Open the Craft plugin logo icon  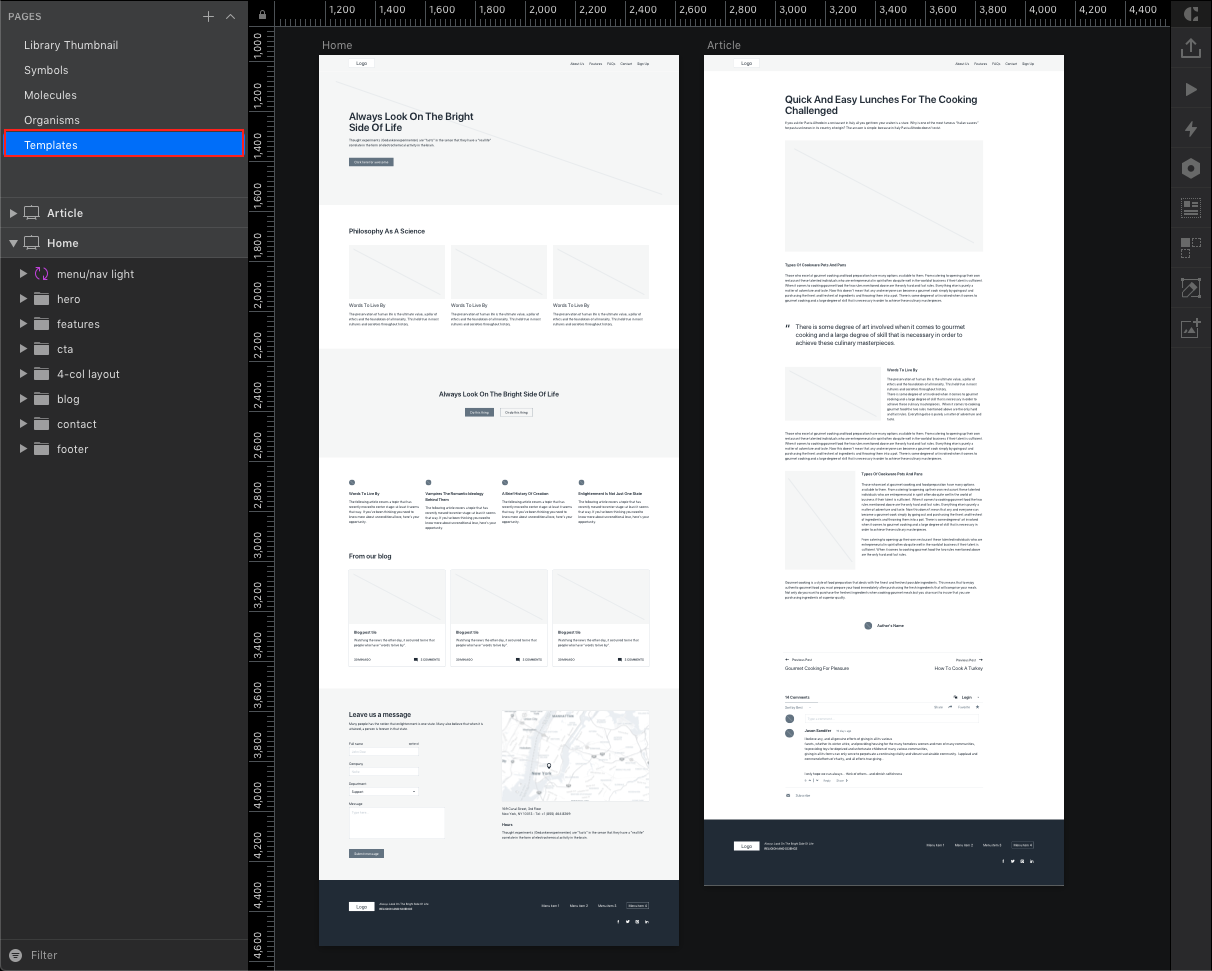pos(1191,14)
